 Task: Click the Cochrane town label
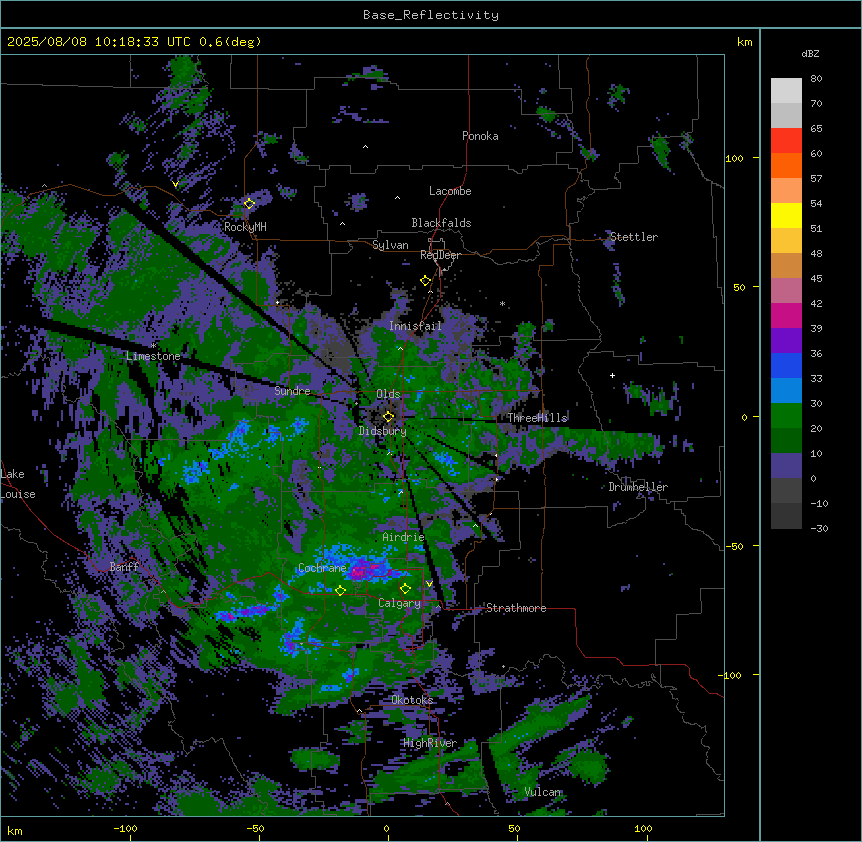click(x=322, y=568)
